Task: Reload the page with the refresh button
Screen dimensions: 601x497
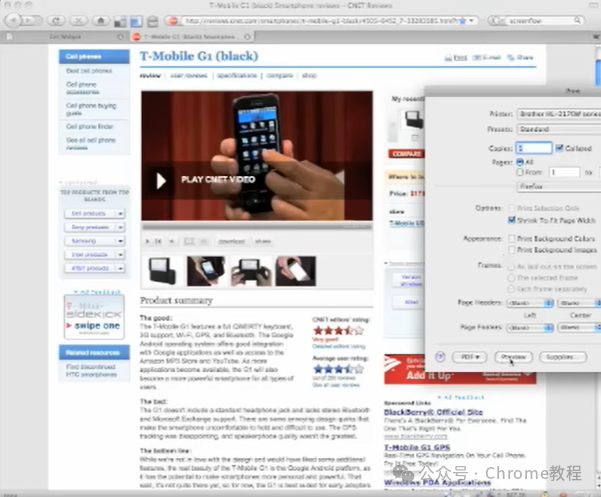Action: (56, 20)
